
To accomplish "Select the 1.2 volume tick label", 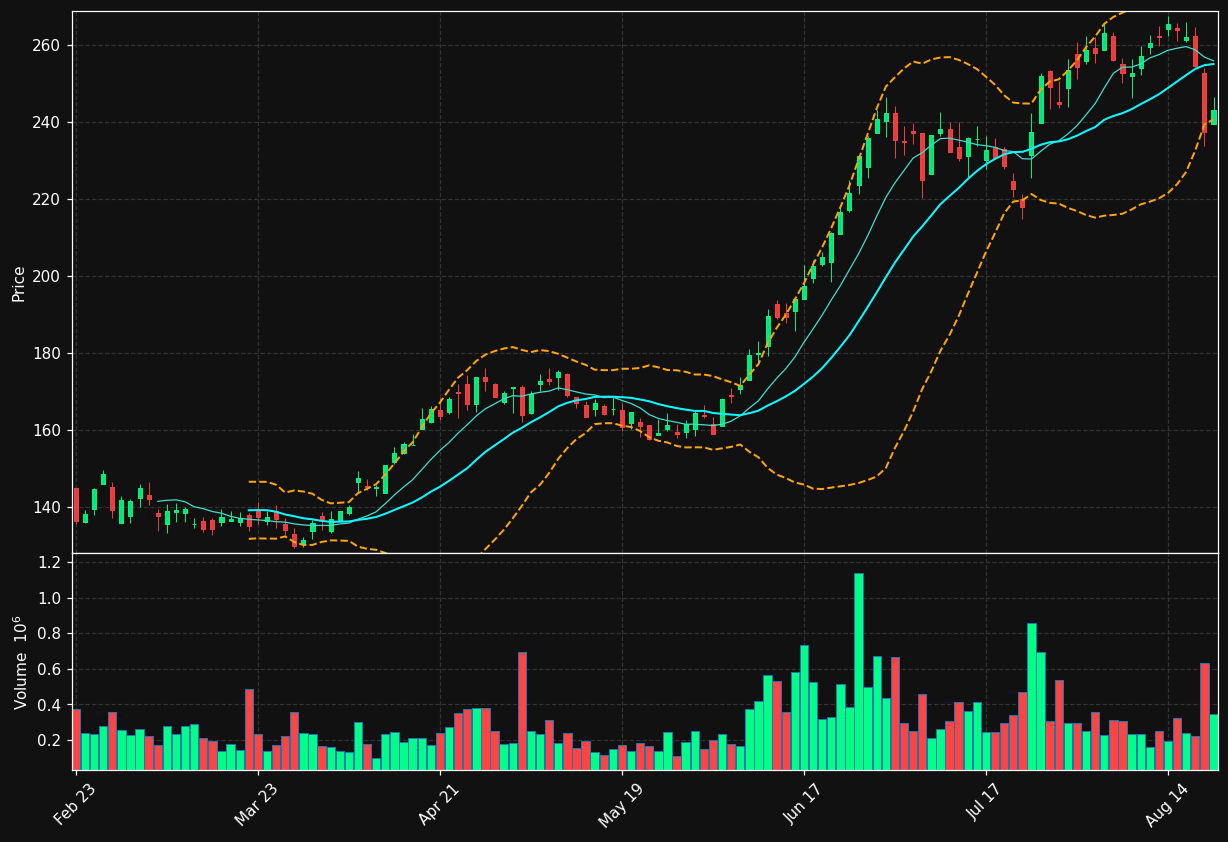I will (x=49, y=563).
